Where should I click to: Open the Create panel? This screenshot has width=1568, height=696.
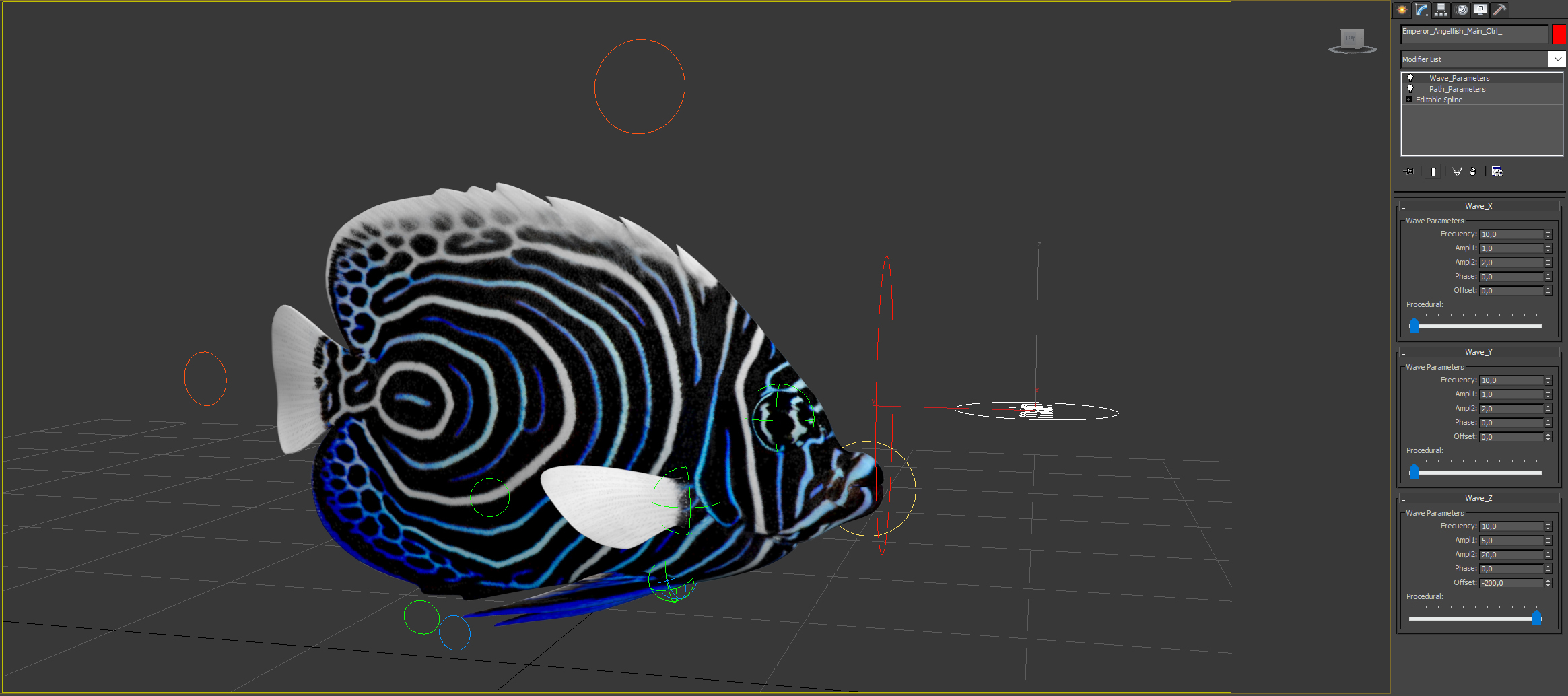pyautogui.click(x=1404, y=9)
